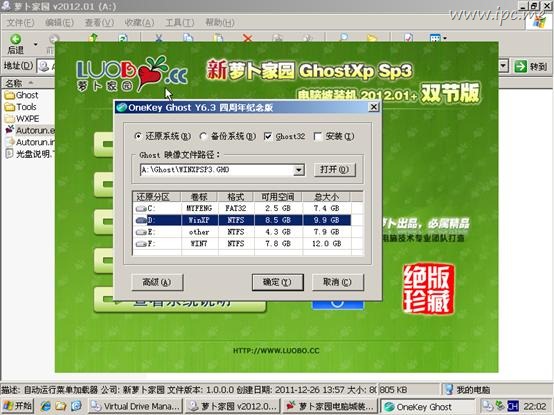Select the WXPE folder in Explorer
Screen dimensions: 554x415
tap(22, 119)
